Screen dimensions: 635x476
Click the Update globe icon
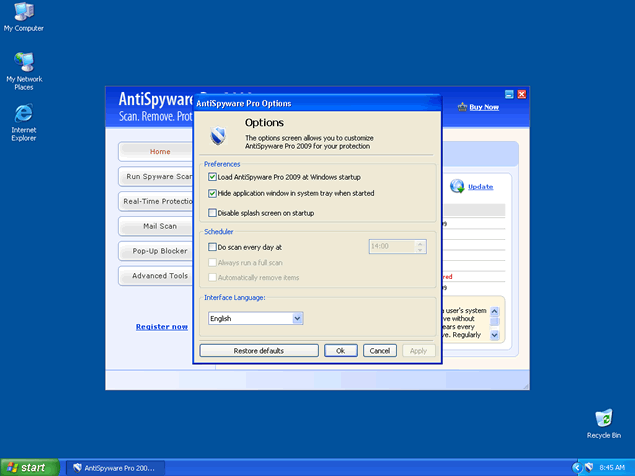(457, 185)
